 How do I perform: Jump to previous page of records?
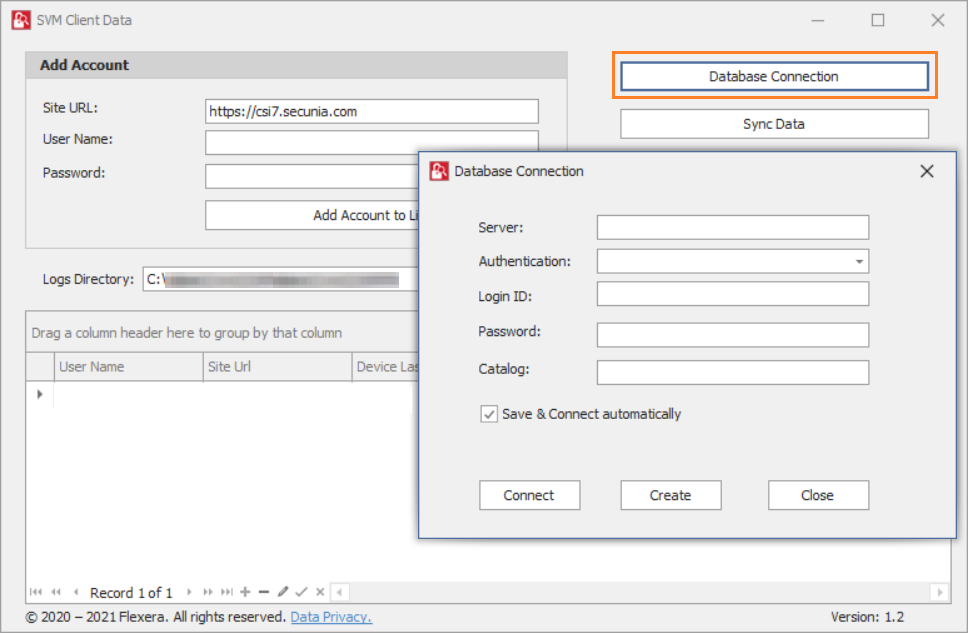click(x=56, y=593)
